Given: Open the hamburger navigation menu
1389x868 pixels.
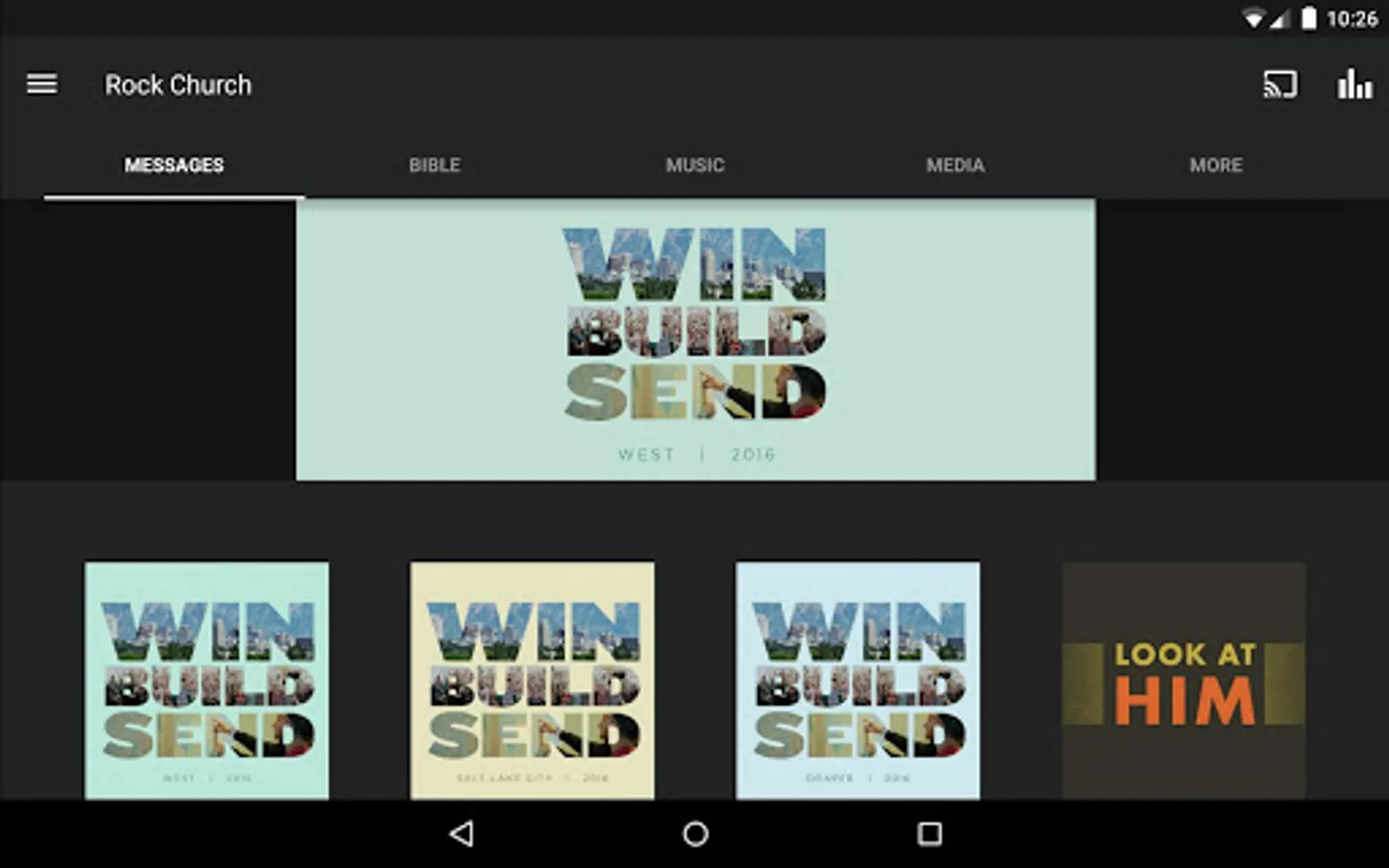Looking at the screenshot, I should tap(41, 85).
